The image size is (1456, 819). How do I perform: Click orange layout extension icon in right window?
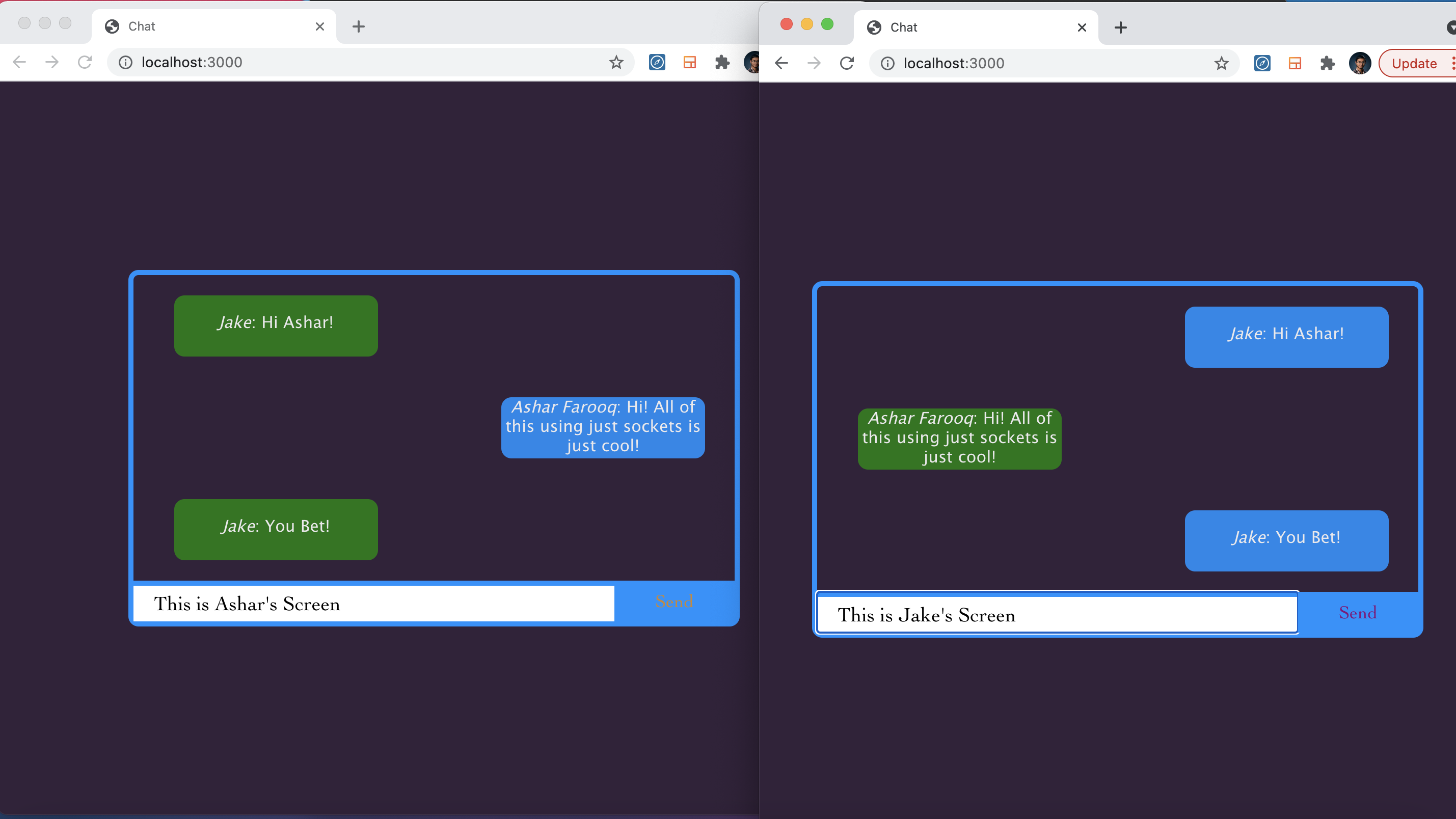point(1295,63)
